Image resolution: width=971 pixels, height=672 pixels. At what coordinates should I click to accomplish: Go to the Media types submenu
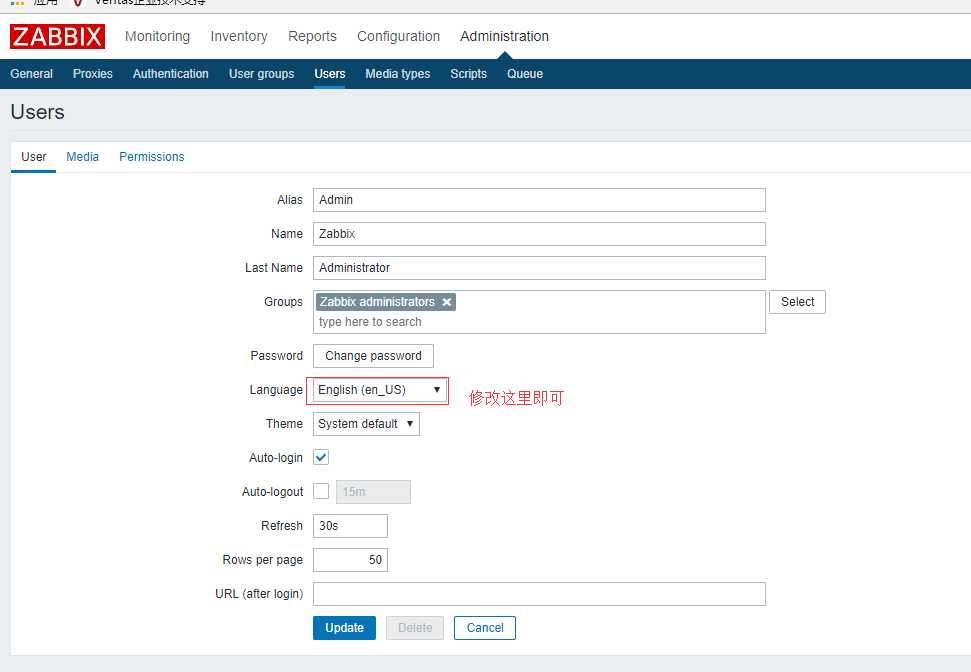click(398, 74)
